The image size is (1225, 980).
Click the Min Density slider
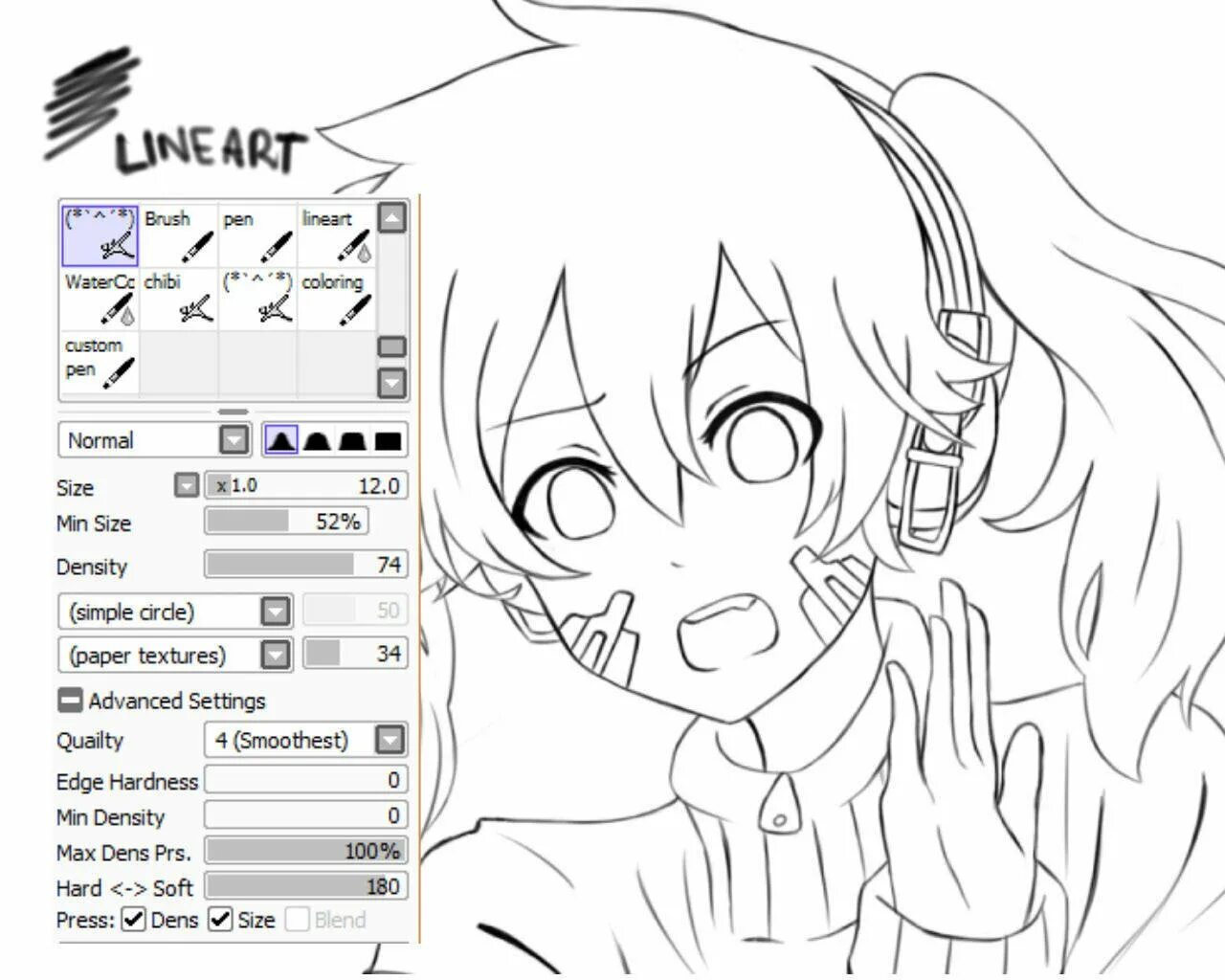306,815
